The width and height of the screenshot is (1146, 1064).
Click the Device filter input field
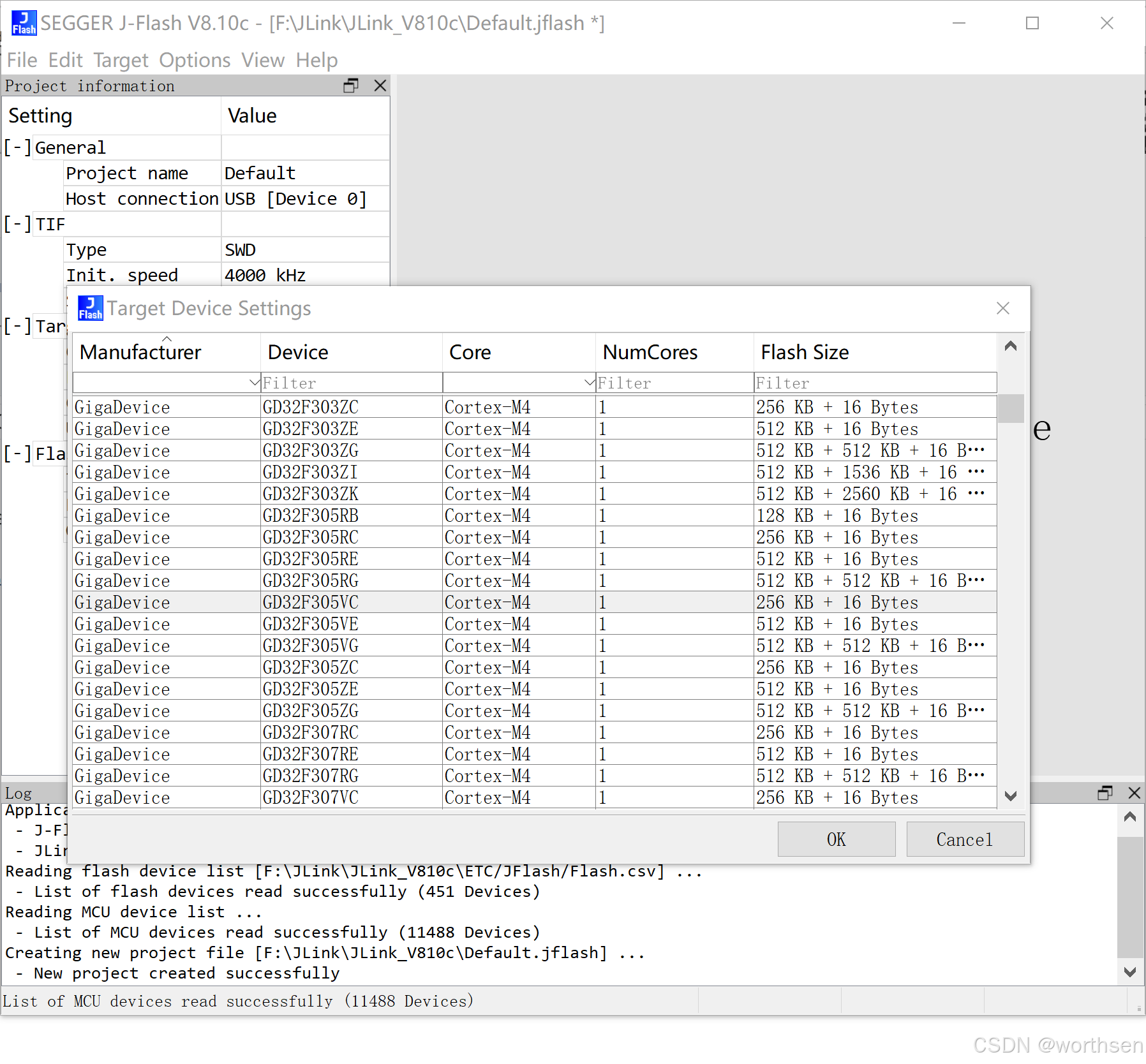(x=352, y=383)
